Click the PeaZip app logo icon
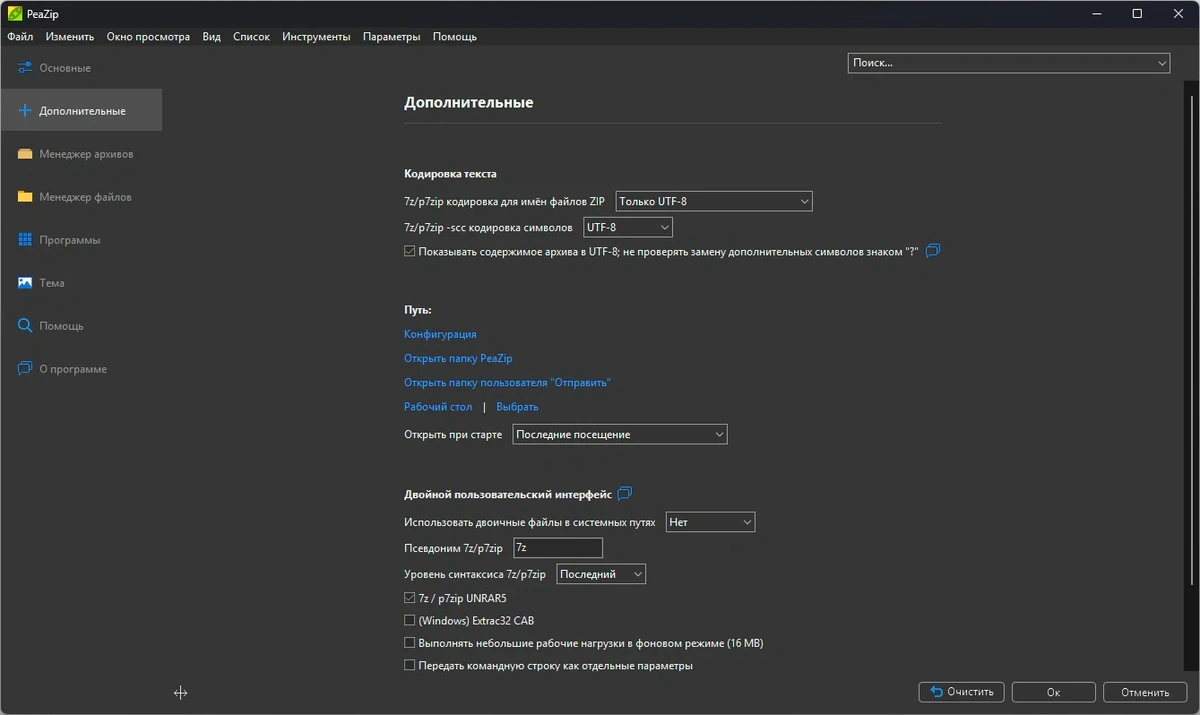The height and width of the screenshot is (715, 1200). pos(15,14)
